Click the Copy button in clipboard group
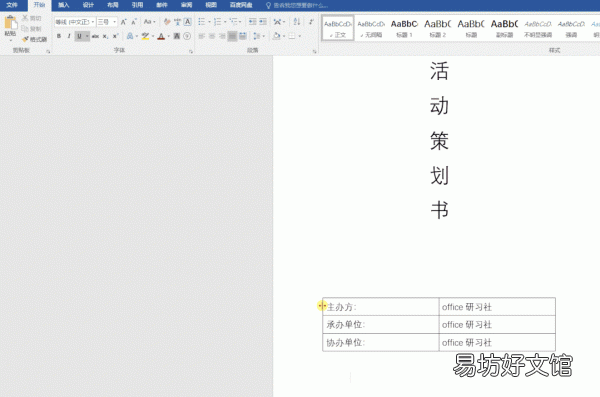This screenshot has width=600, height=397. 31,29
